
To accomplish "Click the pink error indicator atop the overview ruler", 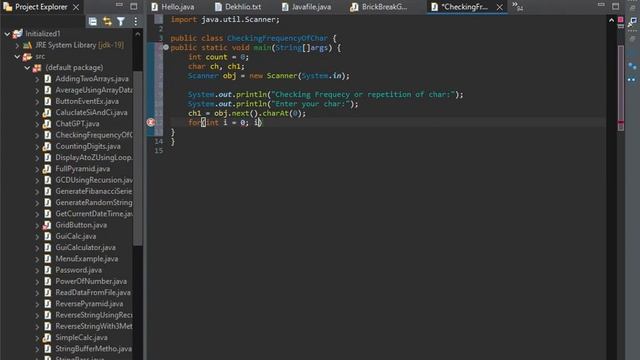I will click(x=620, y=20).
